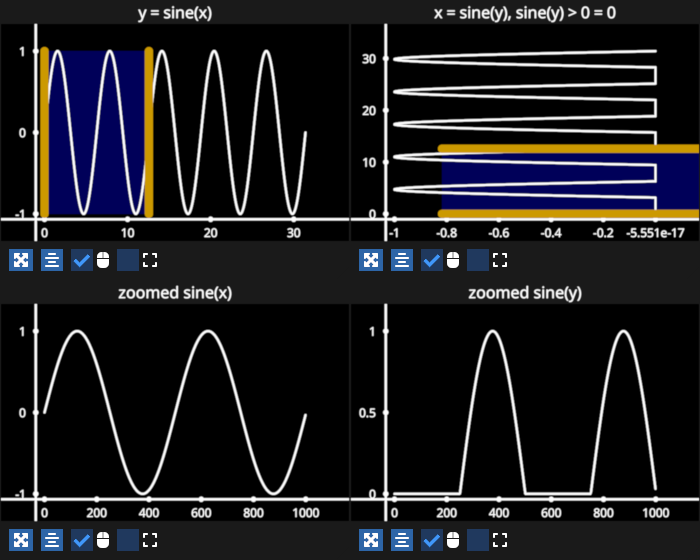The height and width of the screenshot is (560, 700).
Task: Click the right gold edge of the sine(x) selector
Action: 149,132
